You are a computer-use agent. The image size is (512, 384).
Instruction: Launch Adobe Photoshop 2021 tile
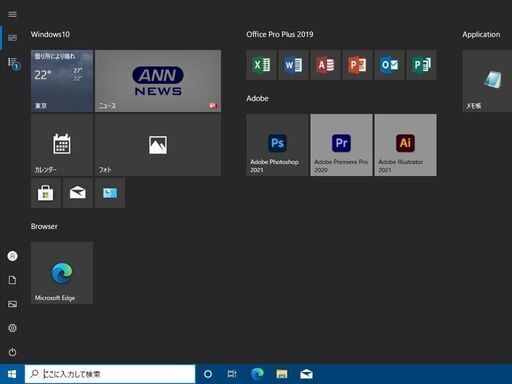pos(278,145)
